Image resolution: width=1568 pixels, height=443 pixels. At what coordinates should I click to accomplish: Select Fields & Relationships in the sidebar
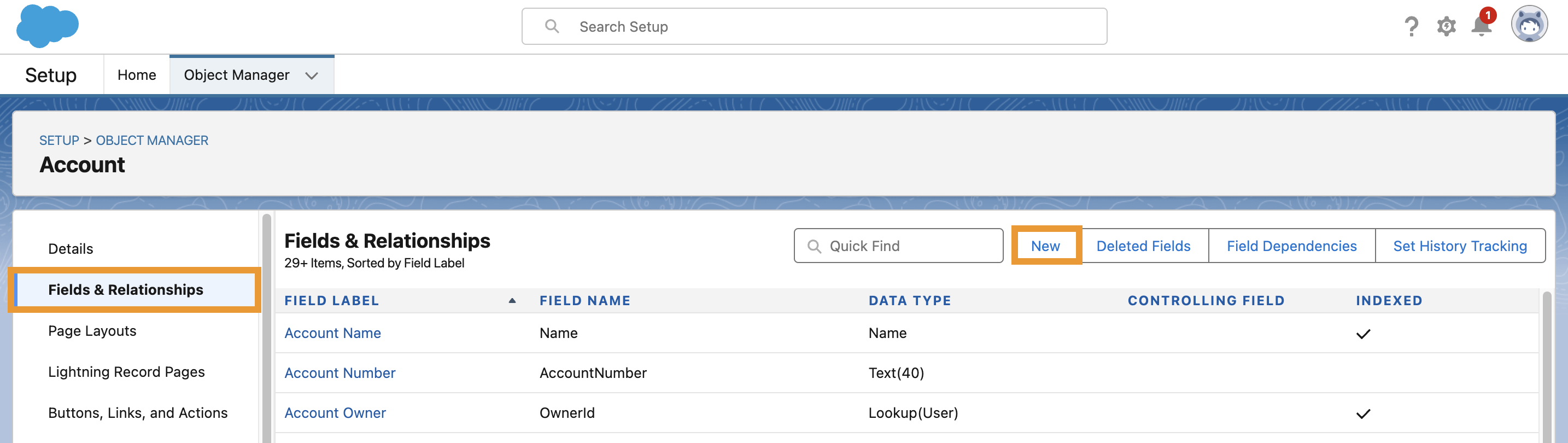(x=135, y=290)
